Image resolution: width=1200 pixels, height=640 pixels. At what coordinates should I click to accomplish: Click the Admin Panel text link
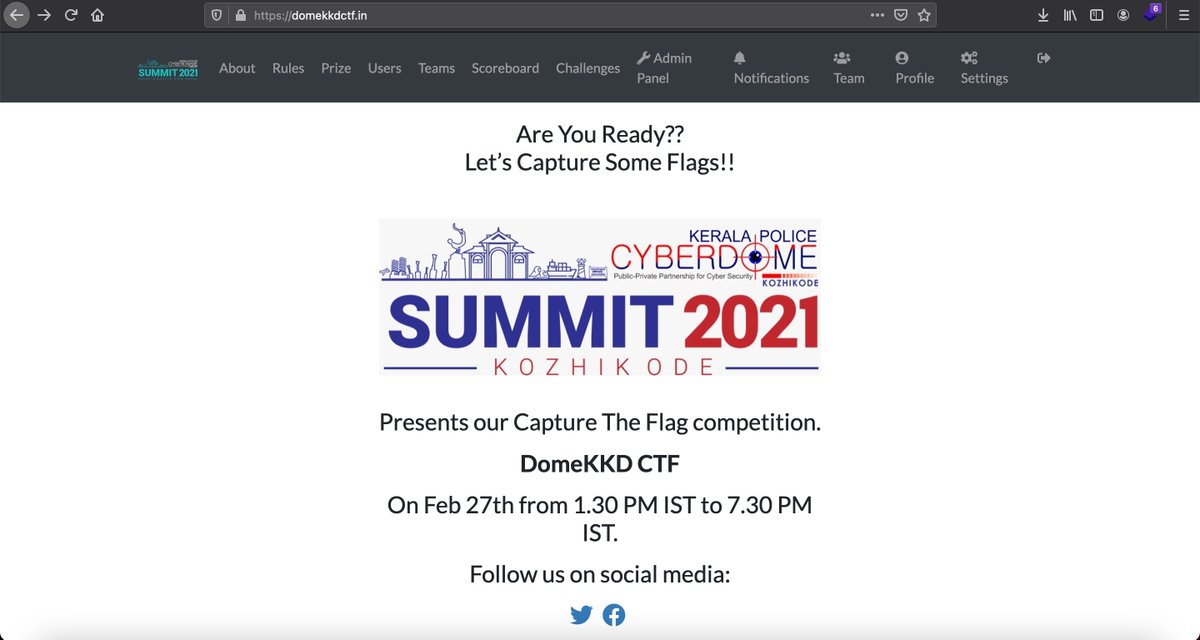pyautogui.click(x=665, y=68)
